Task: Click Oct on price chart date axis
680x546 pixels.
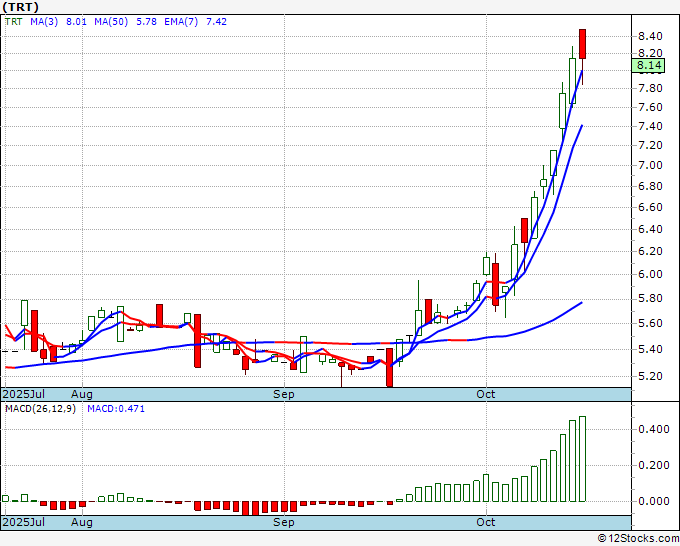Action: 486,394
